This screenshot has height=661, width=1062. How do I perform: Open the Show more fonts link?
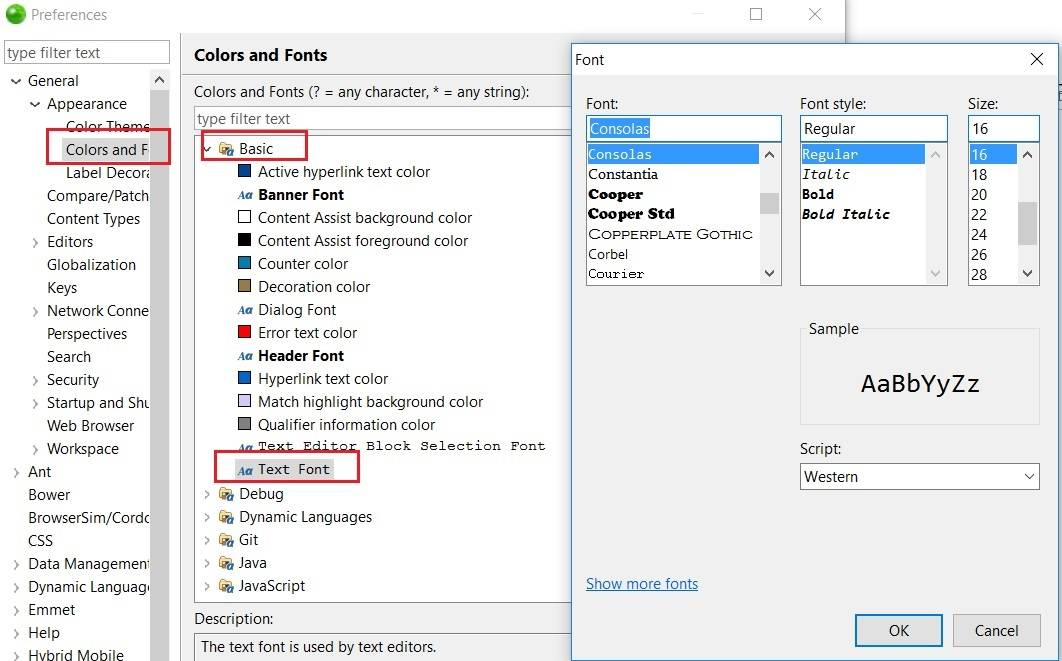point(642,584)
